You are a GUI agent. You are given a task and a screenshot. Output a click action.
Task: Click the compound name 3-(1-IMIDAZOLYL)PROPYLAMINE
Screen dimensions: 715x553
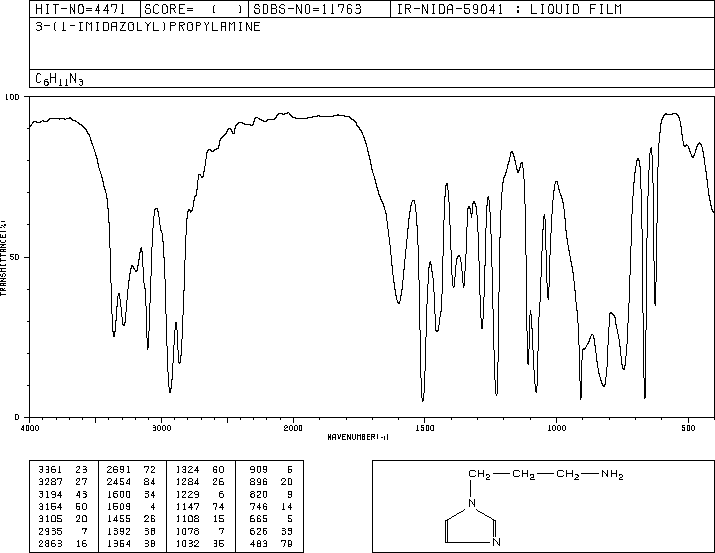tap(148, 26)
